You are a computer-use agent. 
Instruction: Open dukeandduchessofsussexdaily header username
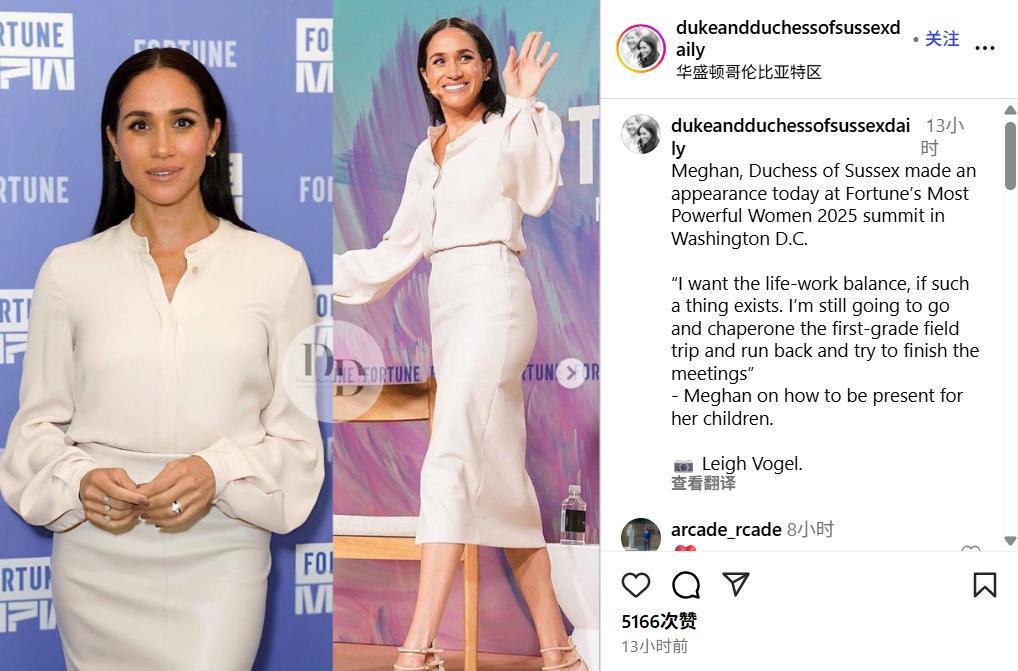pos(788,38)
